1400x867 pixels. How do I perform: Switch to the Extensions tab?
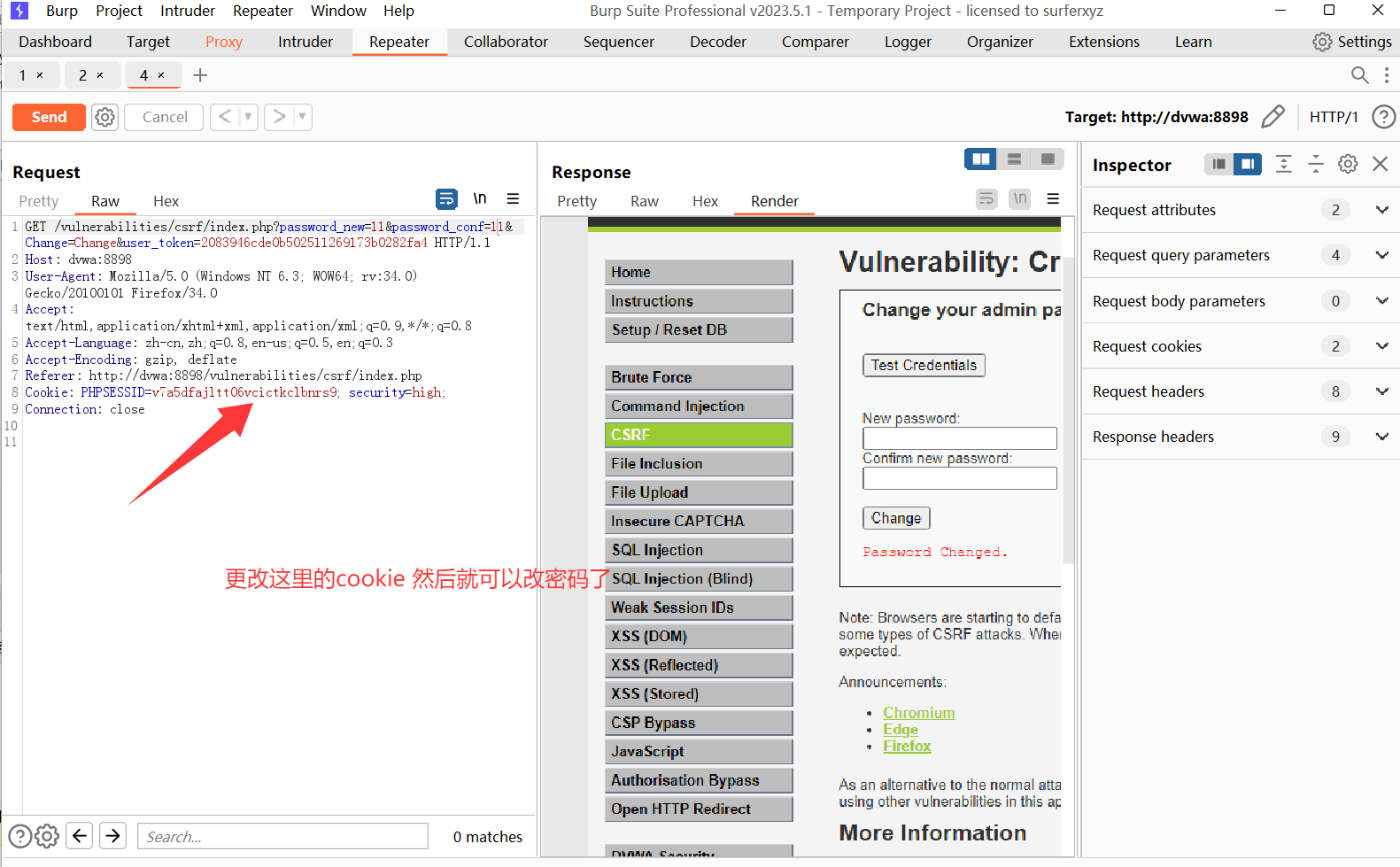click(x=1104, y=42)
